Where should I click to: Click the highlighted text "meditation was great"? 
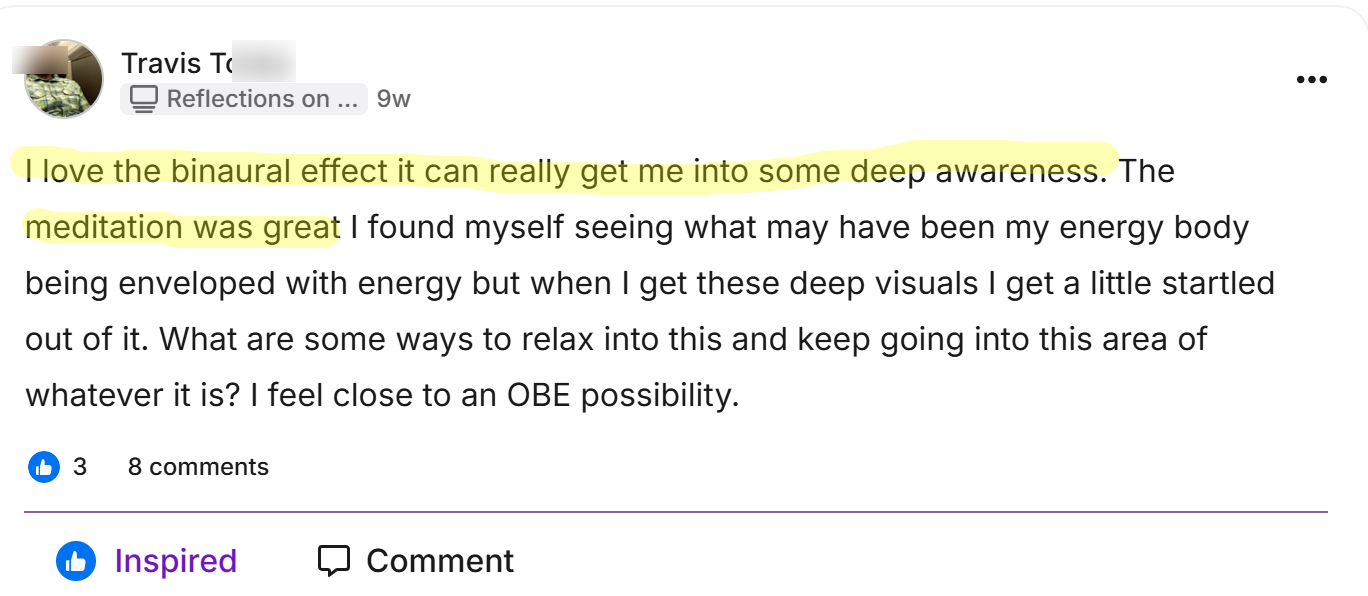tap(182, 228)
